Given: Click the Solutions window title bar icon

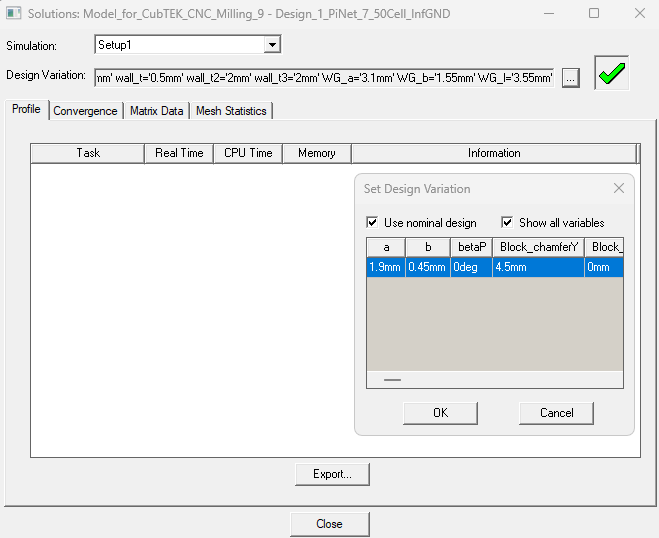Looking at the screenshot, I should [x=13, y=13].
